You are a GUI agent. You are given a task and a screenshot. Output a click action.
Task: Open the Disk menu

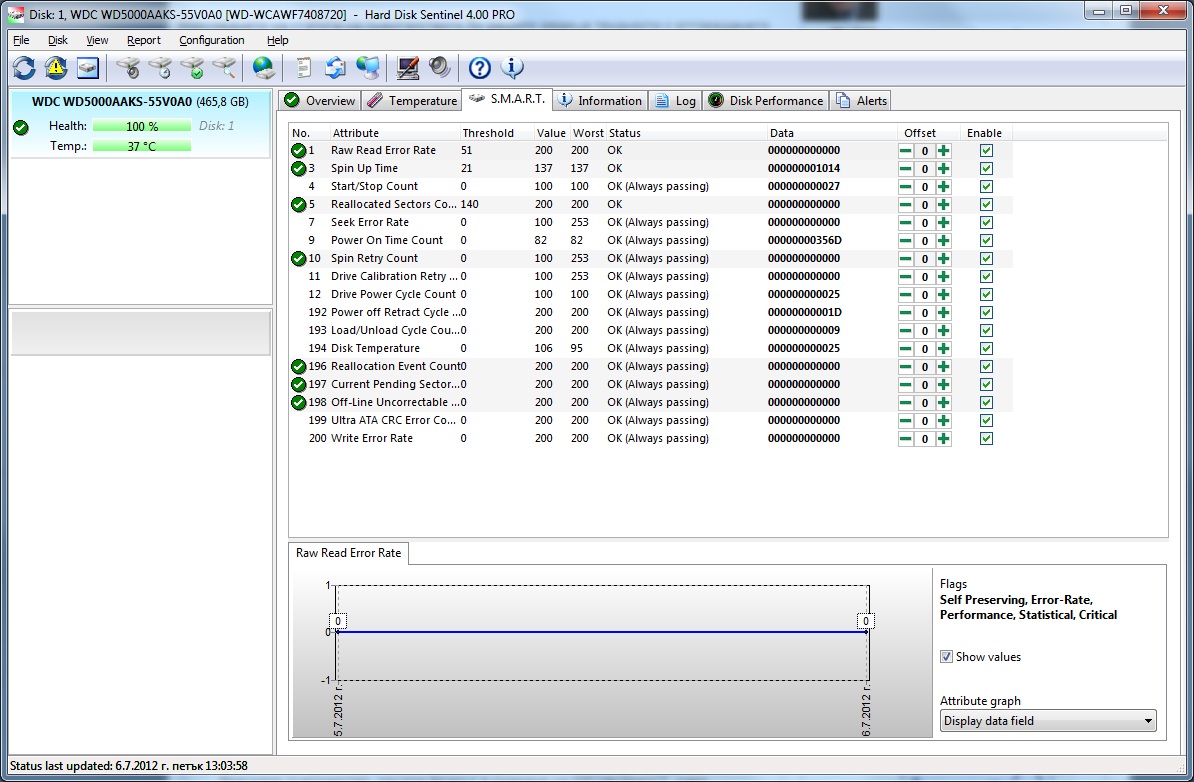click(58, 40)
